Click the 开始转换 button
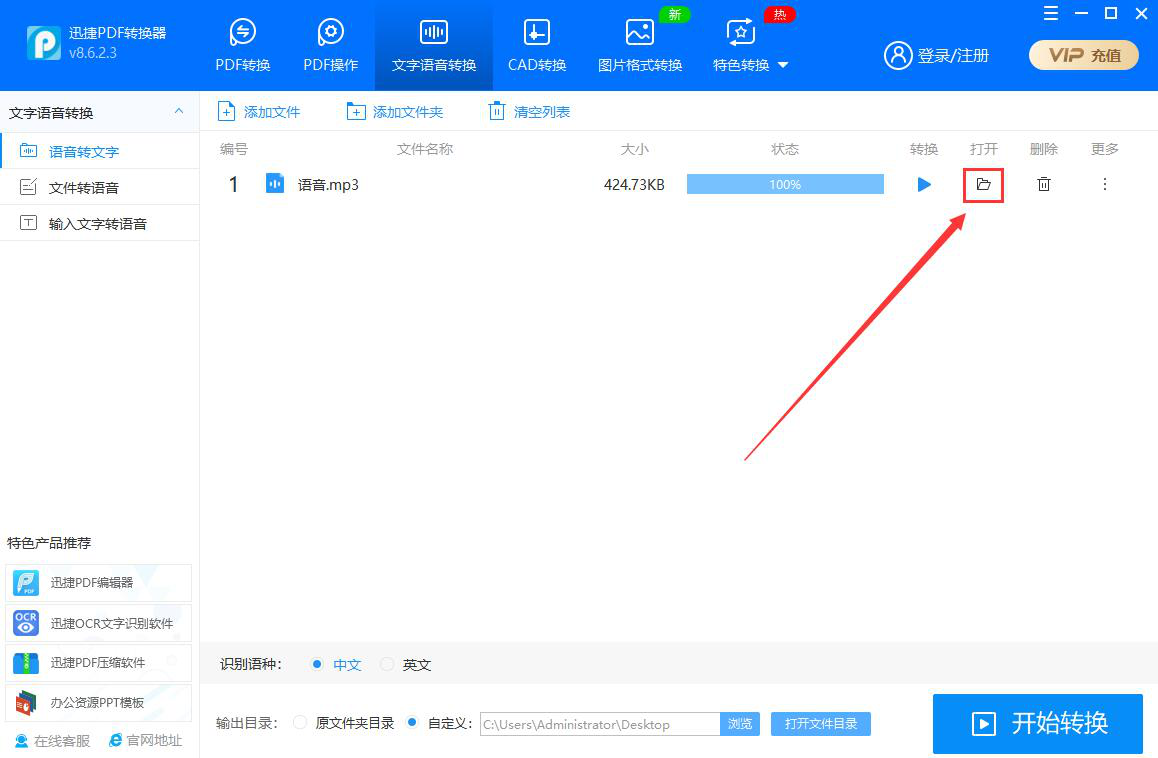The image size is (1158, 758). click(x=1038, y=723)
